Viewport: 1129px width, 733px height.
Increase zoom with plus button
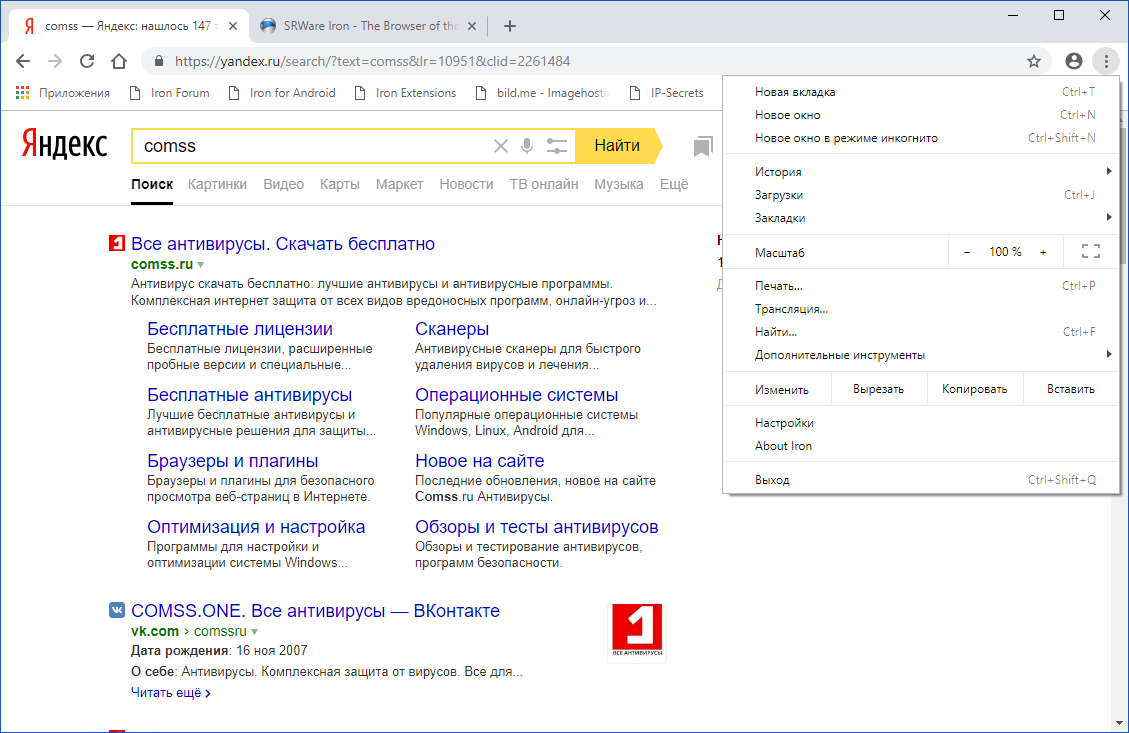pos(1043,252)
